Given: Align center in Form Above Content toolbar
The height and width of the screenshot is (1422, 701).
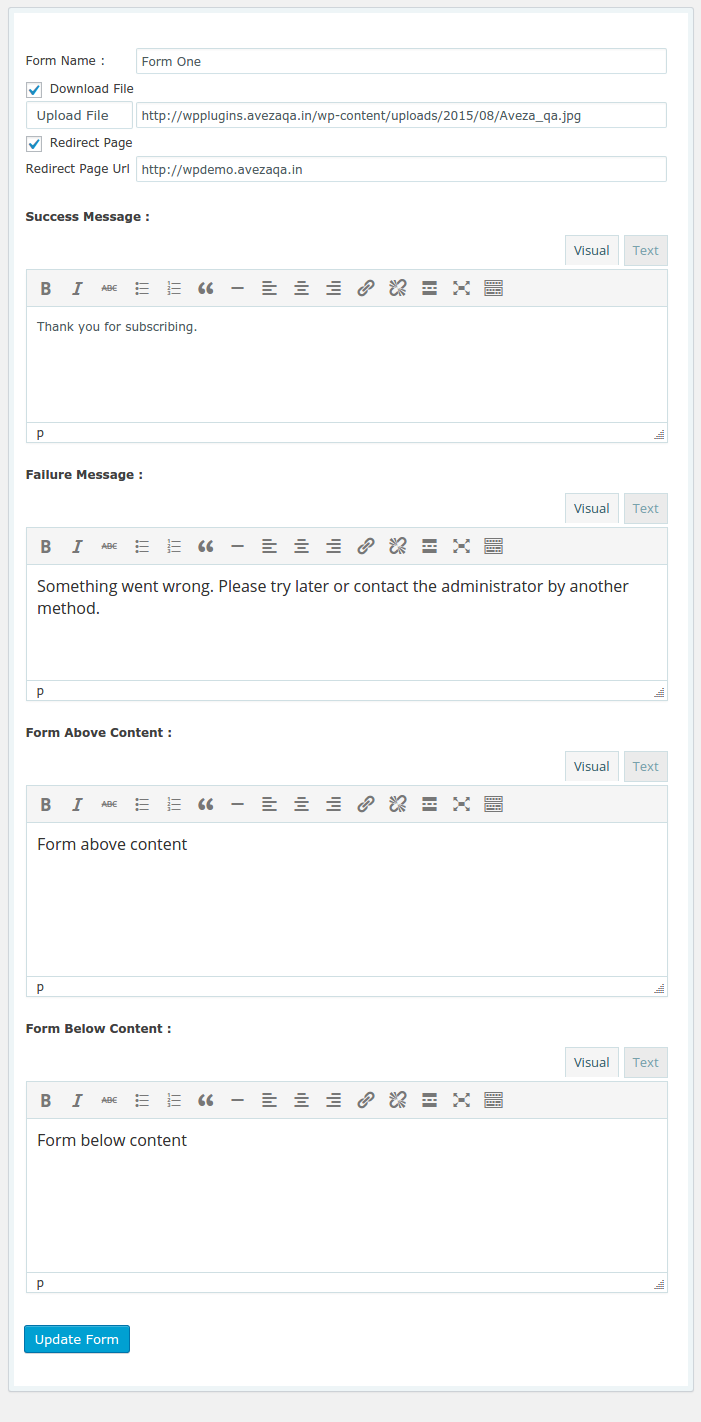Looking at the screenshot, I should click(x=301, y=804).
